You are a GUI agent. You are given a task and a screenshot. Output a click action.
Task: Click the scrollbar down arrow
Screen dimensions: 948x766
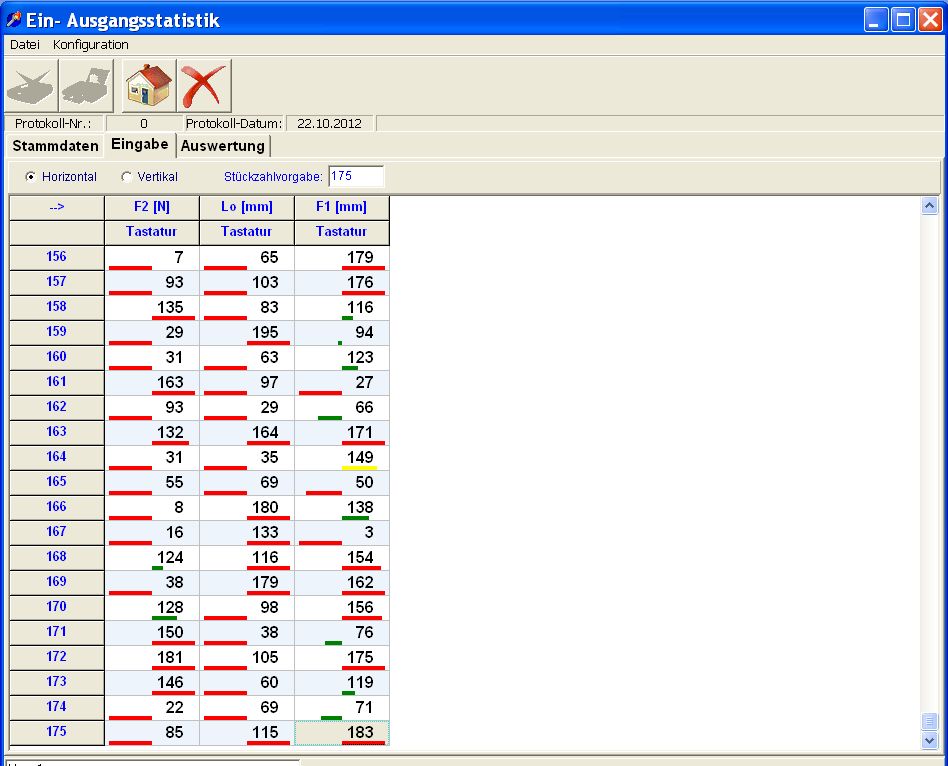tap(929, 740)
